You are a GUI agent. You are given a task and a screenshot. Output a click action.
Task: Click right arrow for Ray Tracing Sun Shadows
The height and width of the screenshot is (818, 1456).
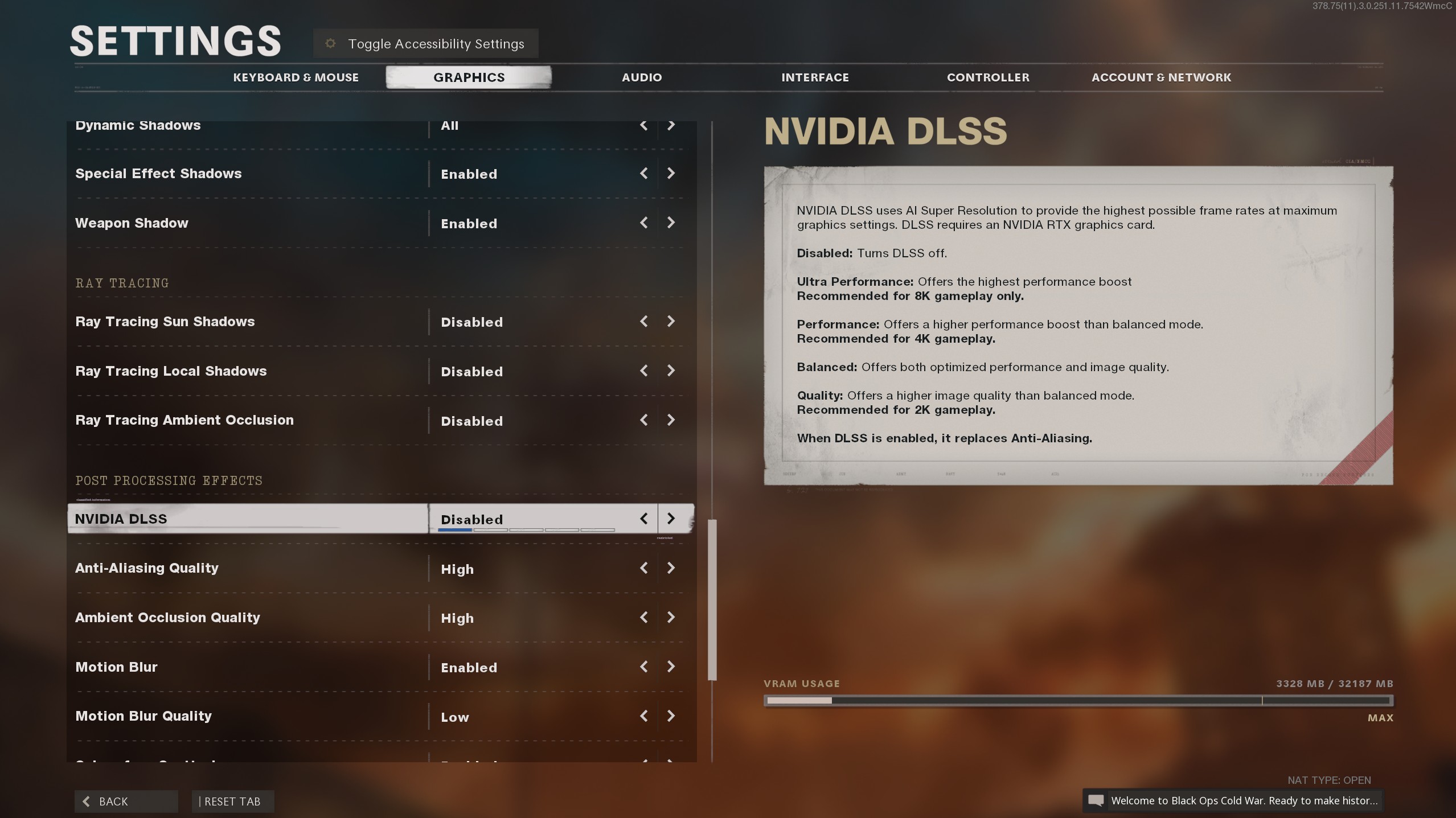click(x=671, y=321)
